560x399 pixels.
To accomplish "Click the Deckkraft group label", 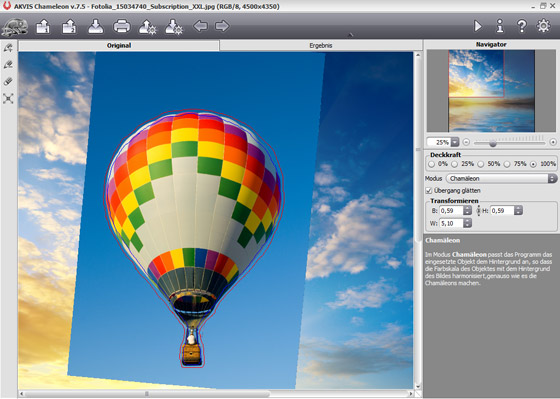I will pyautogui.click(x=445, y=155).
